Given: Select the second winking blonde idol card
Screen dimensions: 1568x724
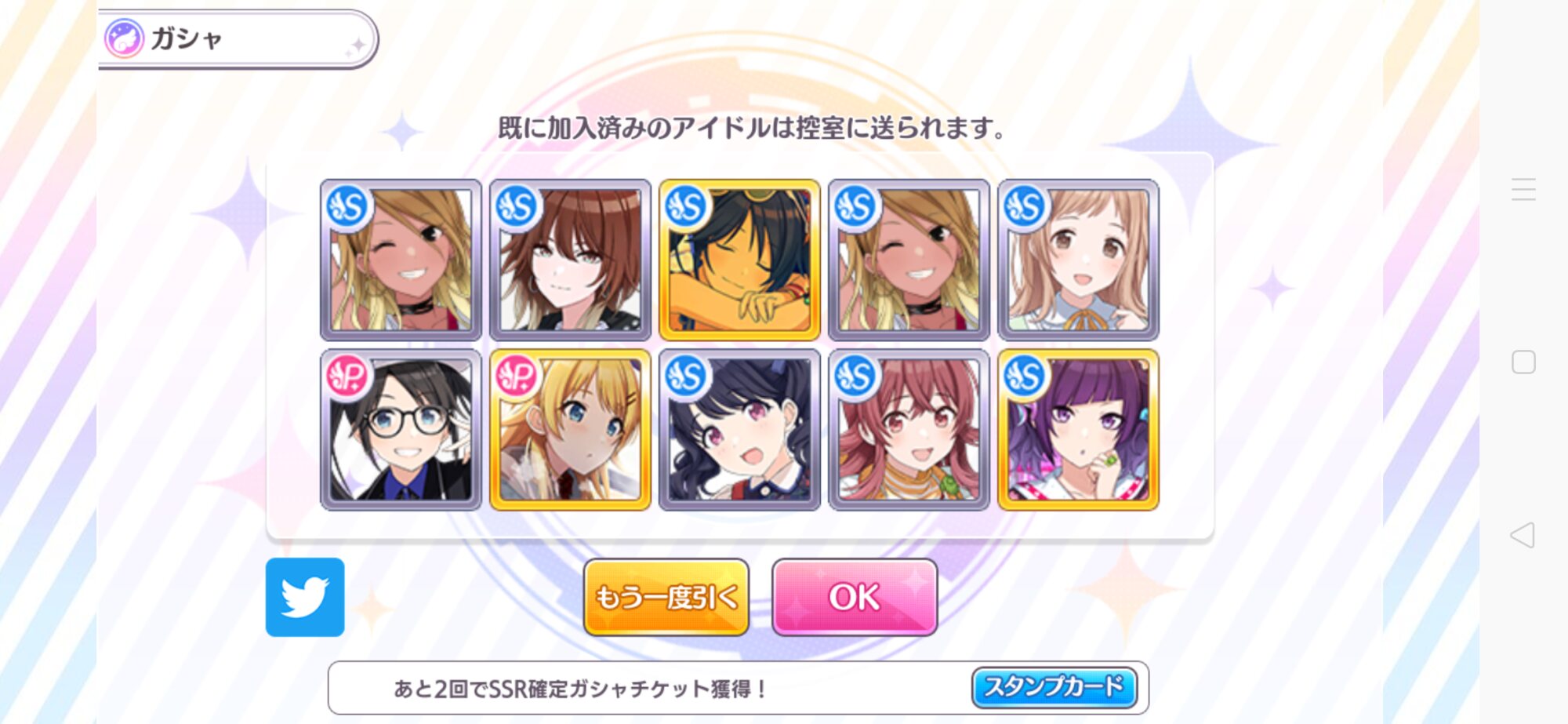Looking at the screenshot, I should point(909,260).
